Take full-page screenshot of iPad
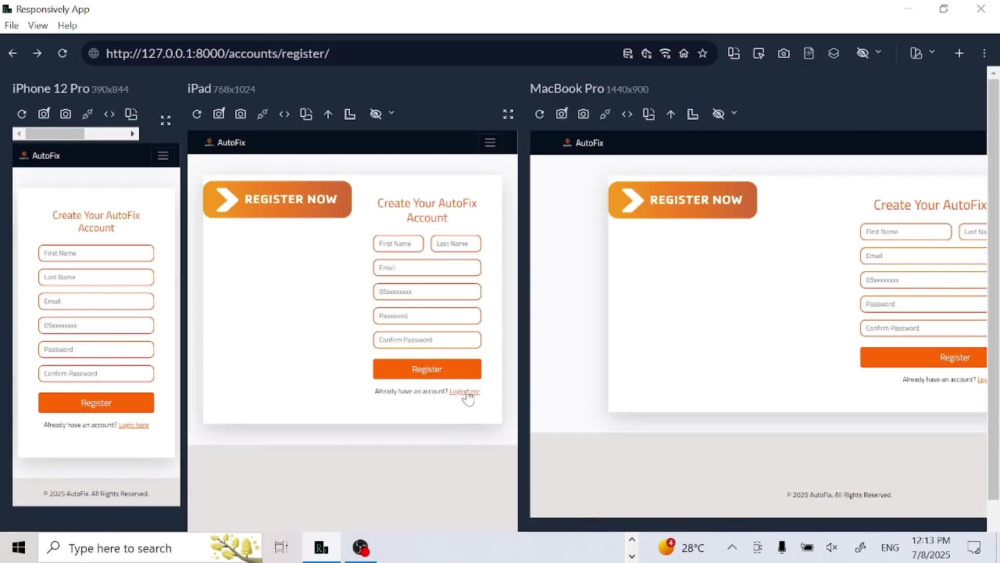 (x=240, y=114)
